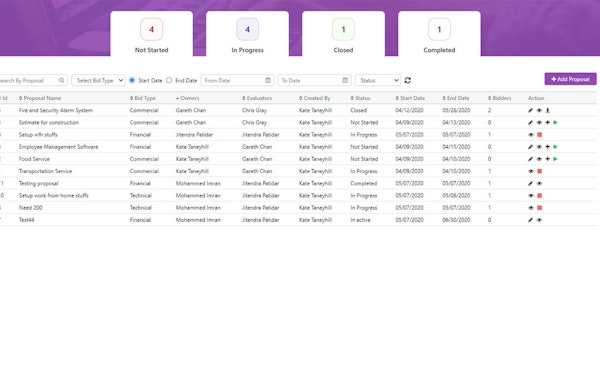600x387 pixels.
Task: View the Food Service proposal
Action: (539, 159)
